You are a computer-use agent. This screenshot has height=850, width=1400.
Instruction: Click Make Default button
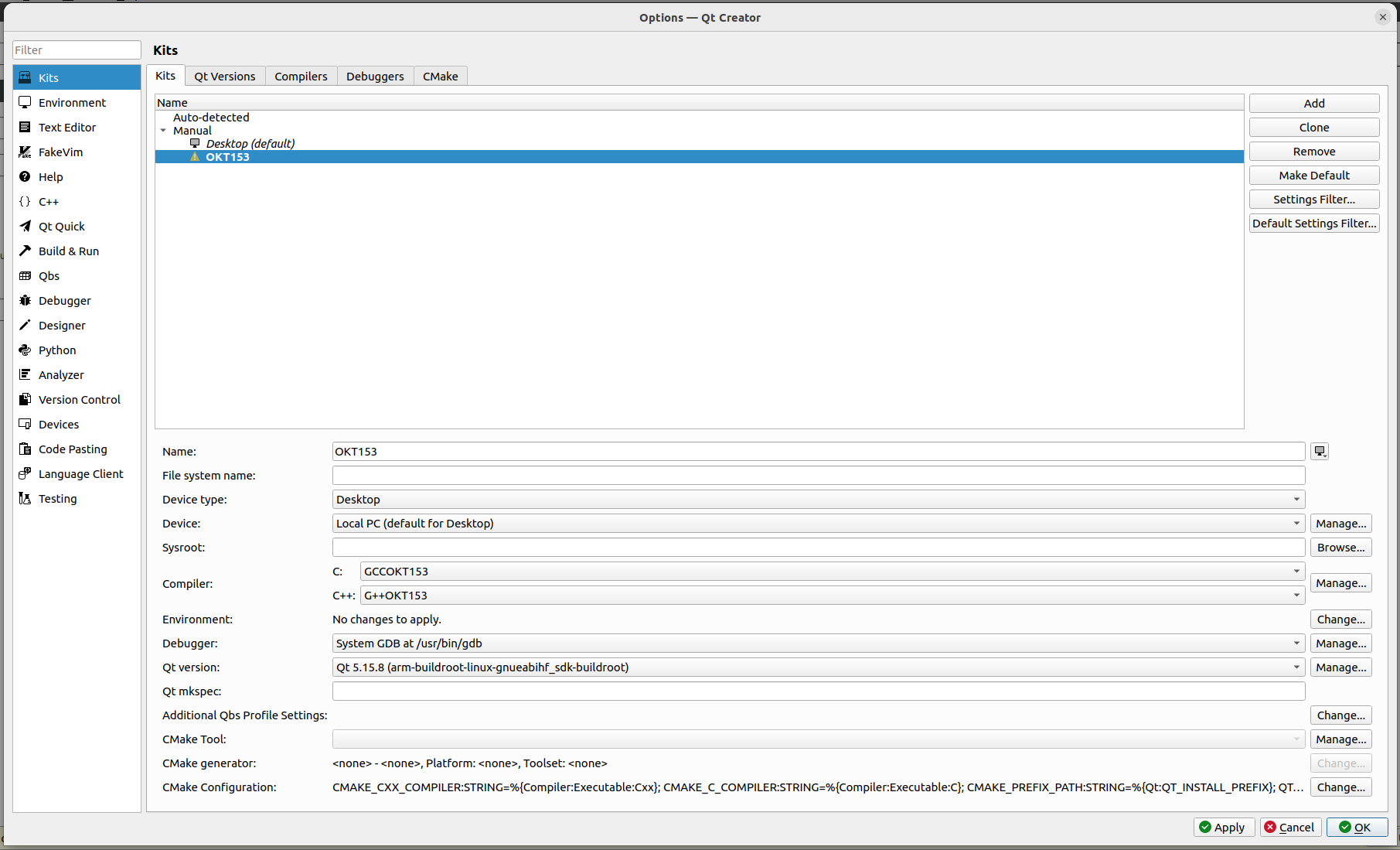coord(1314,176)
